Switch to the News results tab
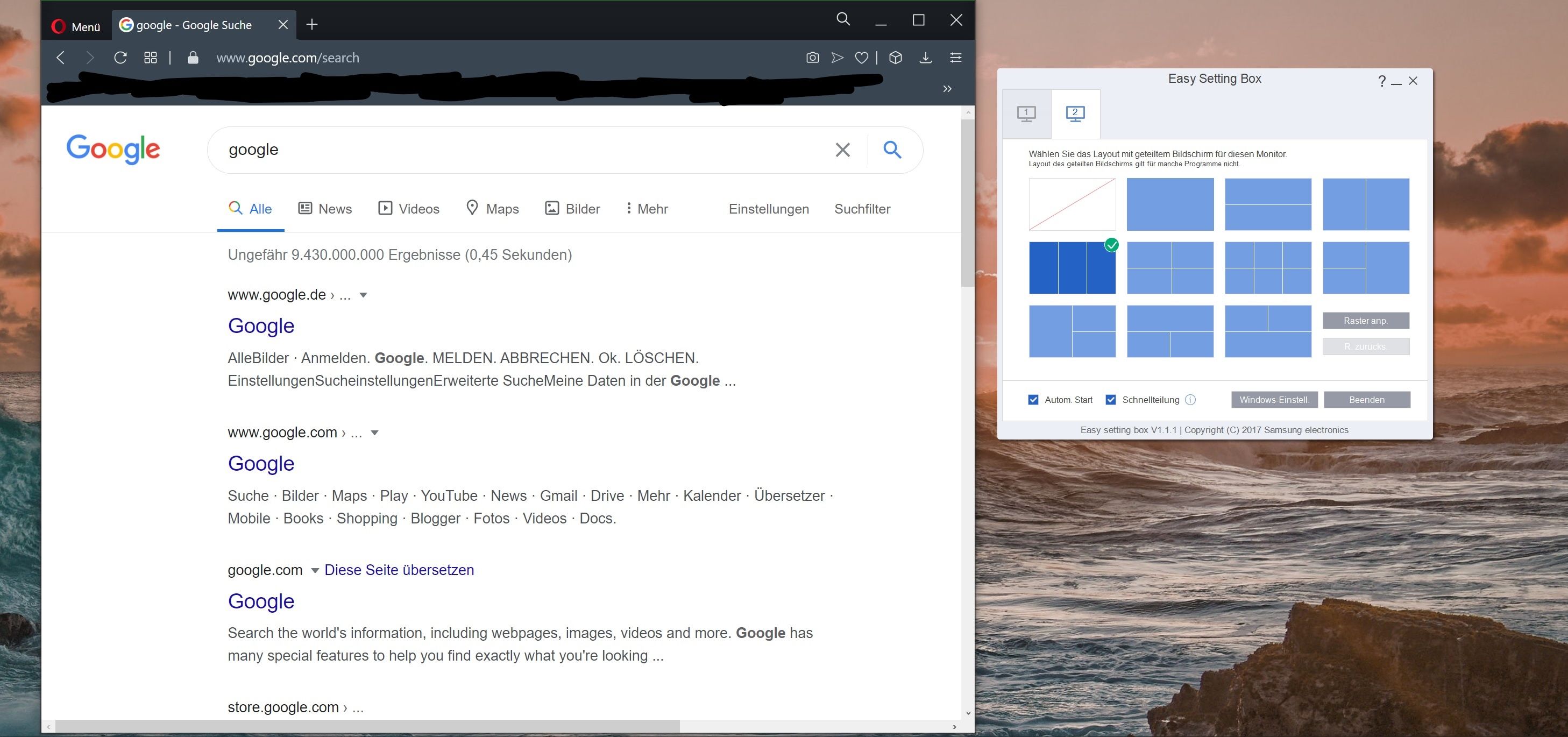 [325, 209]
